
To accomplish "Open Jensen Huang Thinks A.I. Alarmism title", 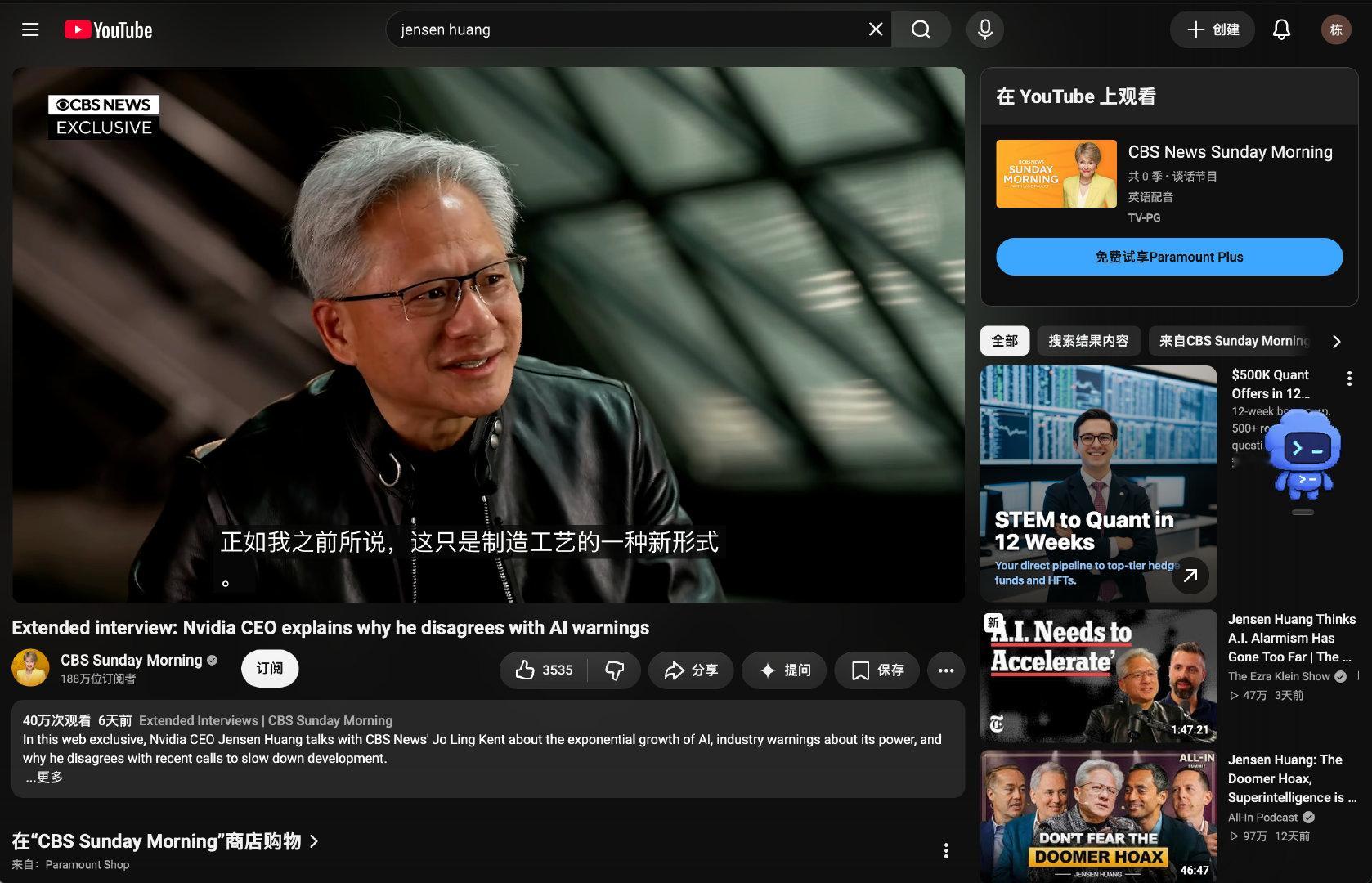I will [x=1292, y=638].
